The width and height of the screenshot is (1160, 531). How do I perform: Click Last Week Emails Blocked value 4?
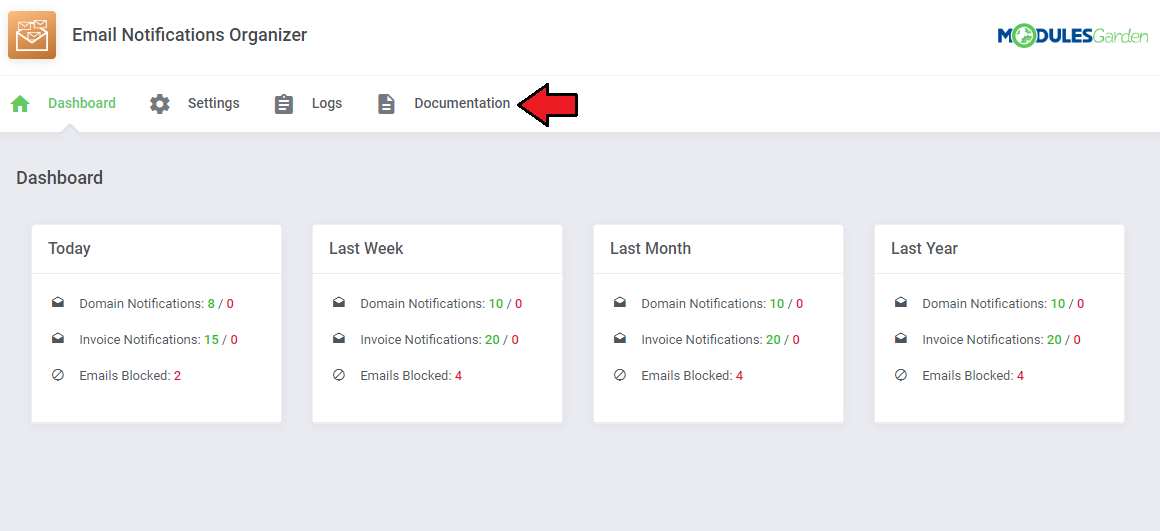click(459, 376)
